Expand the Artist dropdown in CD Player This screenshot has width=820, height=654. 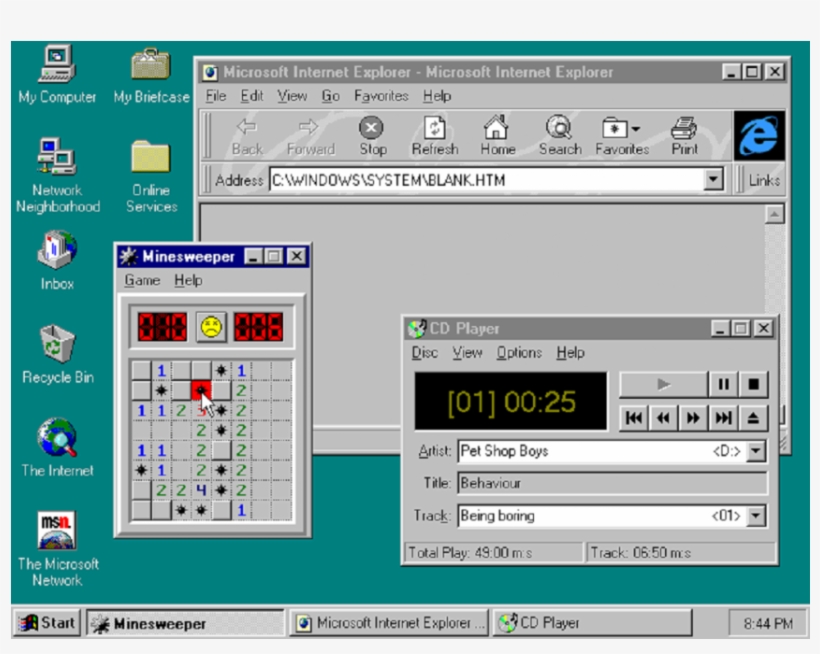click(x=756, y=451)
